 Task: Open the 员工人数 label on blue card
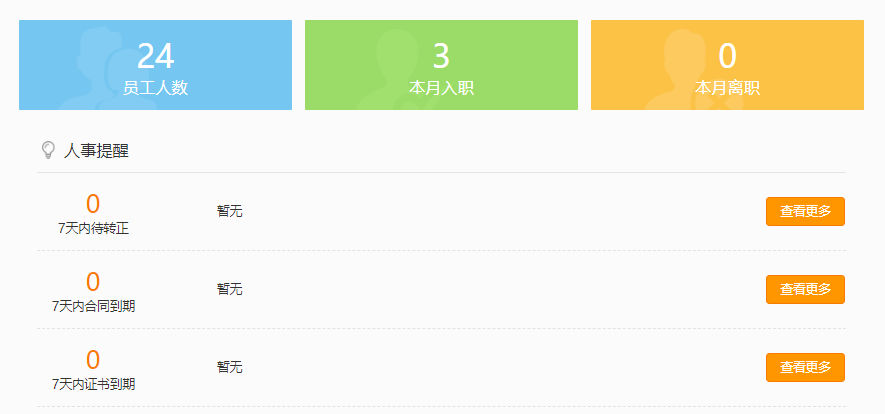click(x=155, y=88)
